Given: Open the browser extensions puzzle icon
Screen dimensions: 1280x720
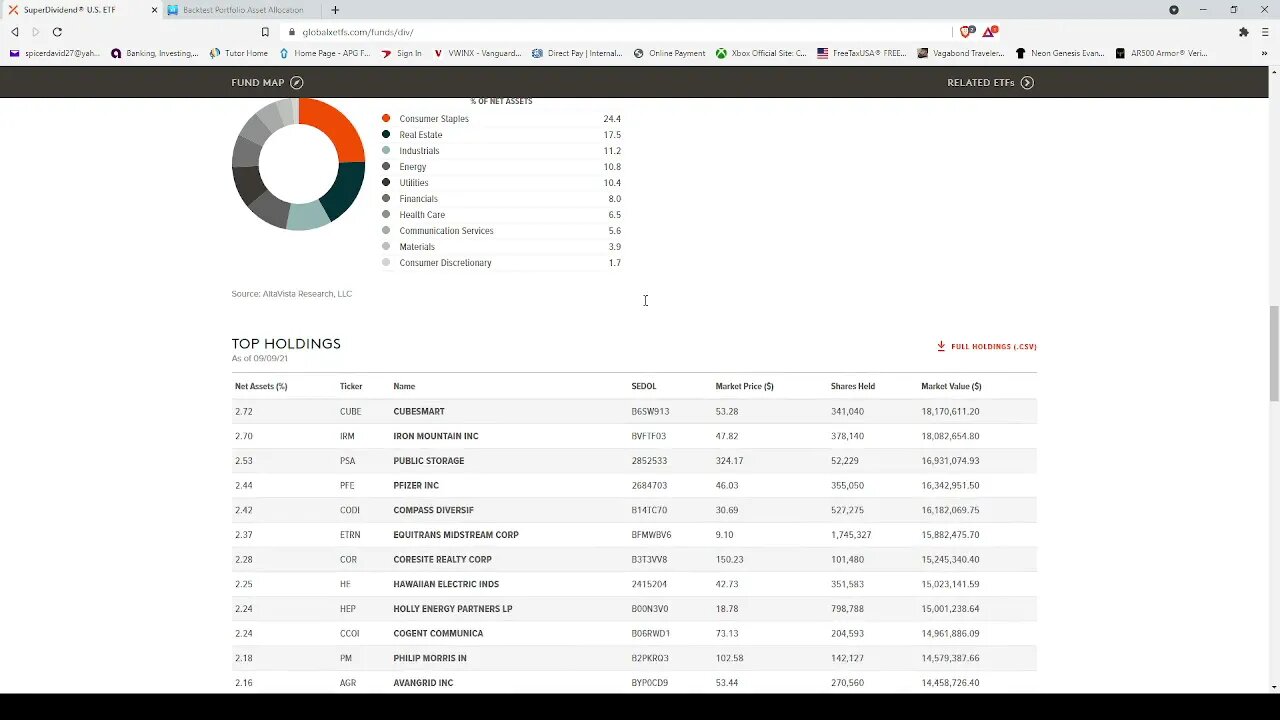Looking at the screenshot, I should [x=1244, y=32].
